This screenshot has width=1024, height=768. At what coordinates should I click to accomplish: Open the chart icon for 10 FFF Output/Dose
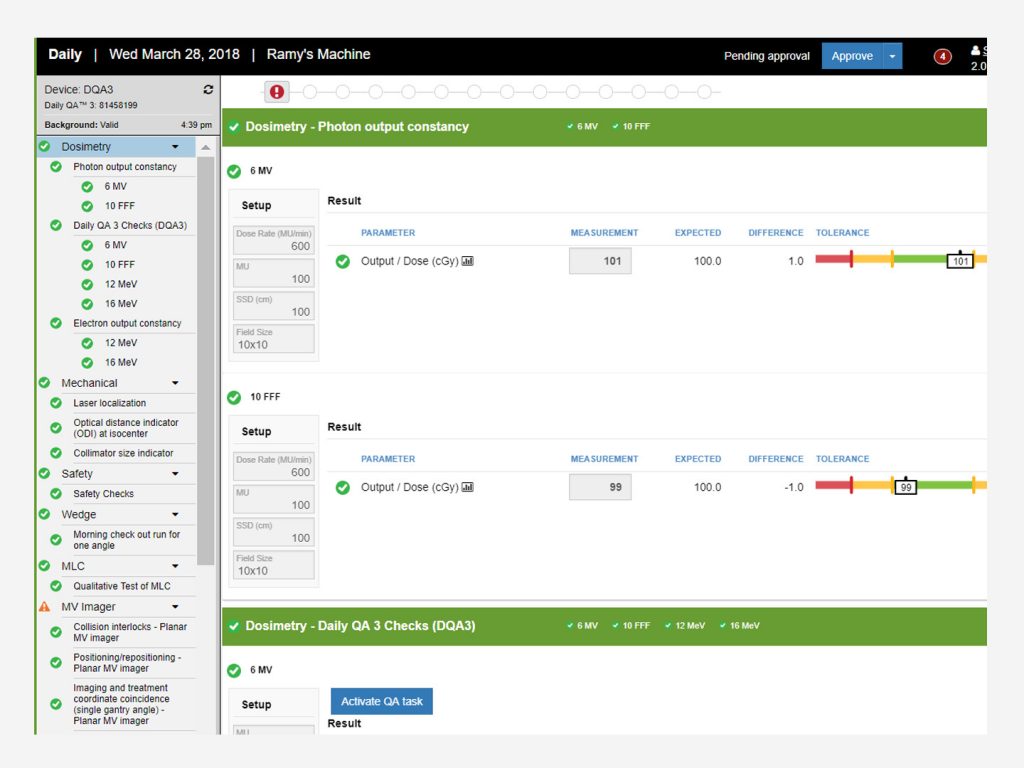[468, 488]
